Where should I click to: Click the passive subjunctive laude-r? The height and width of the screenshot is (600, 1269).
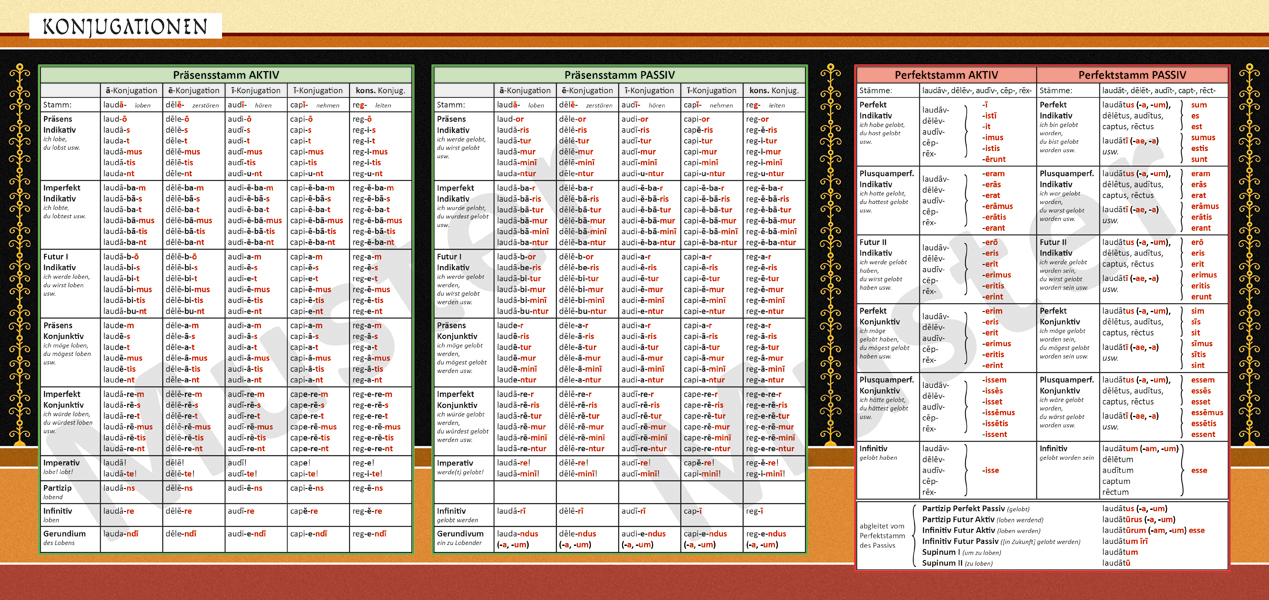[510, 326]
